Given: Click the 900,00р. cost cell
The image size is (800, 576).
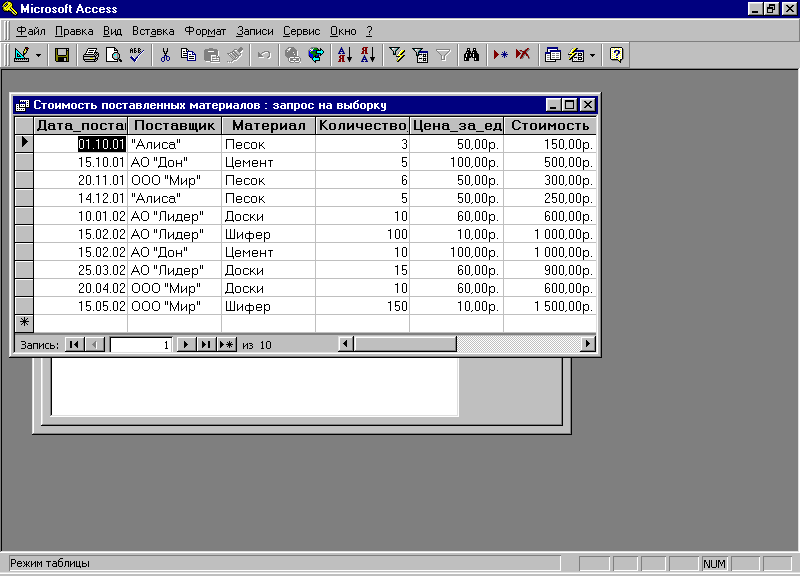Looking at the screenshot, I should point(550,270).
